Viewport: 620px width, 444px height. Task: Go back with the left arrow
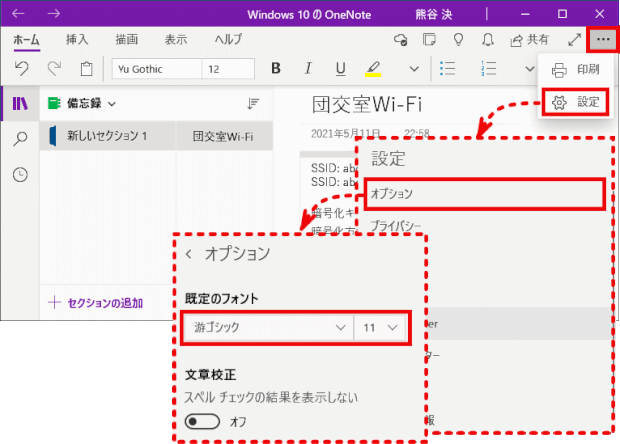click(18, 13)
